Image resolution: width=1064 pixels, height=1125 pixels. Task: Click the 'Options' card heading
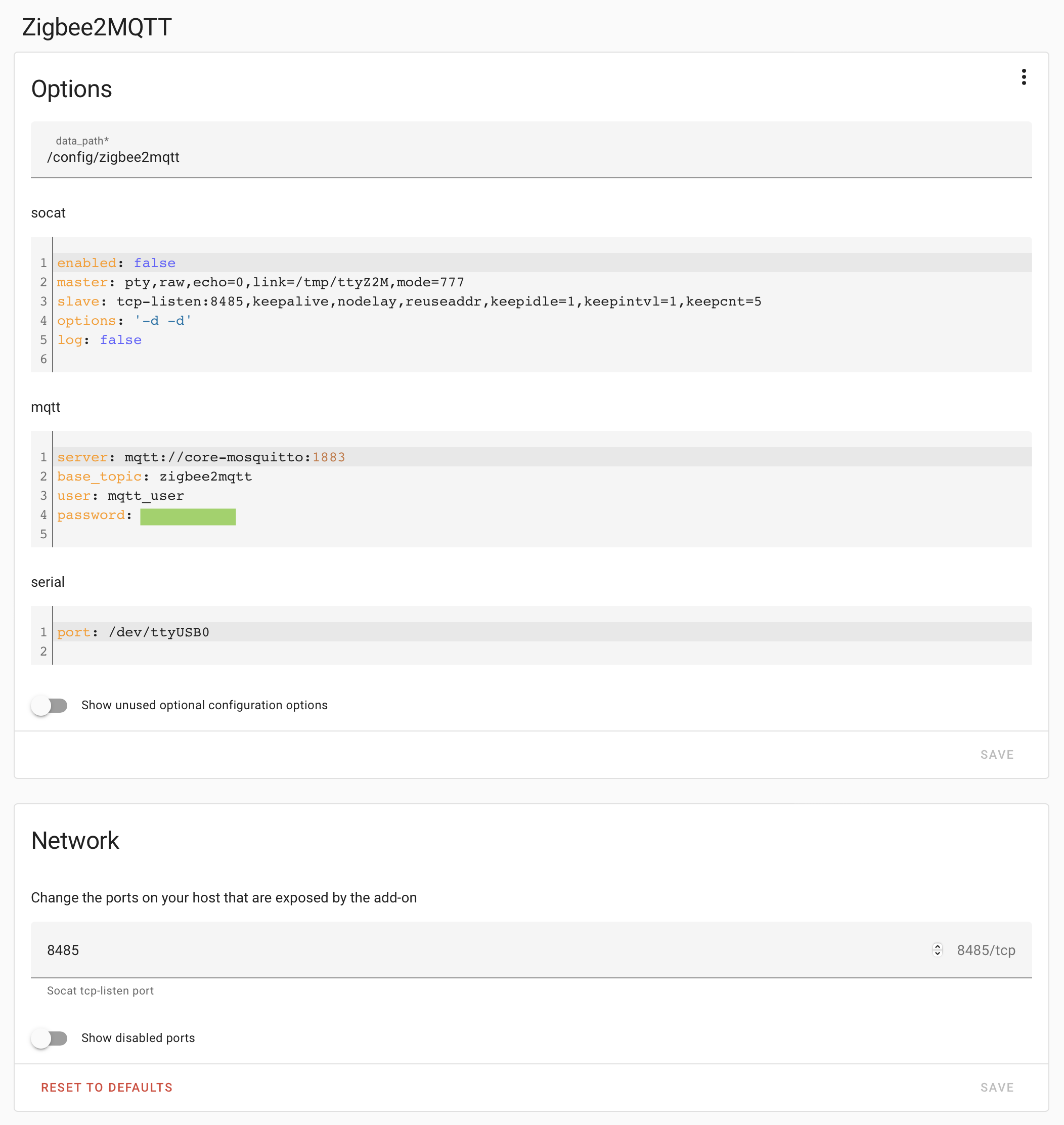coord(71,89)
